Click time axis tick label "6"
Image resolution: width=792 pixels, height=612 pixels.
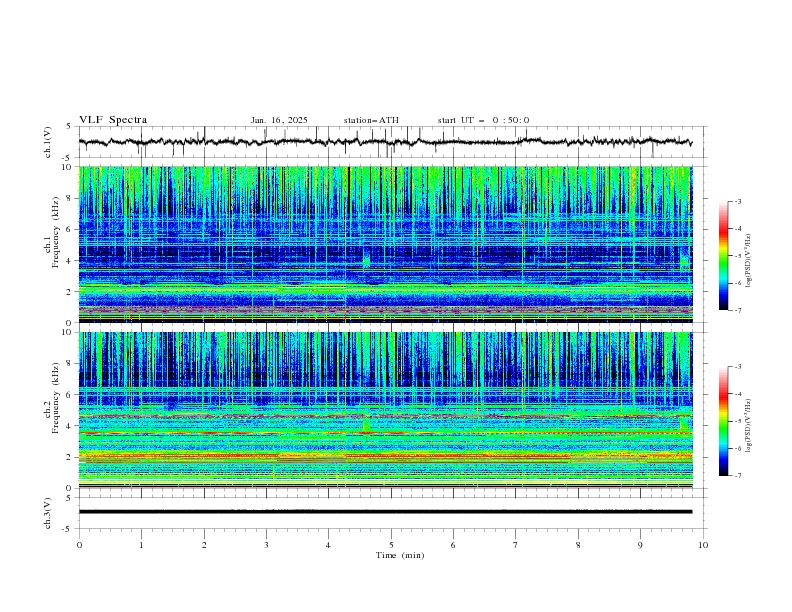453,545
